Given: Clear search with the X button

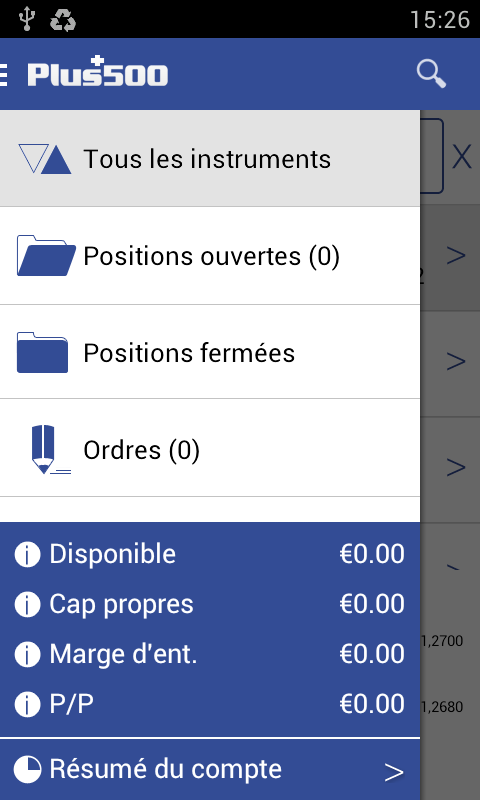Looking at the screenshot, I should coord(462,157).
